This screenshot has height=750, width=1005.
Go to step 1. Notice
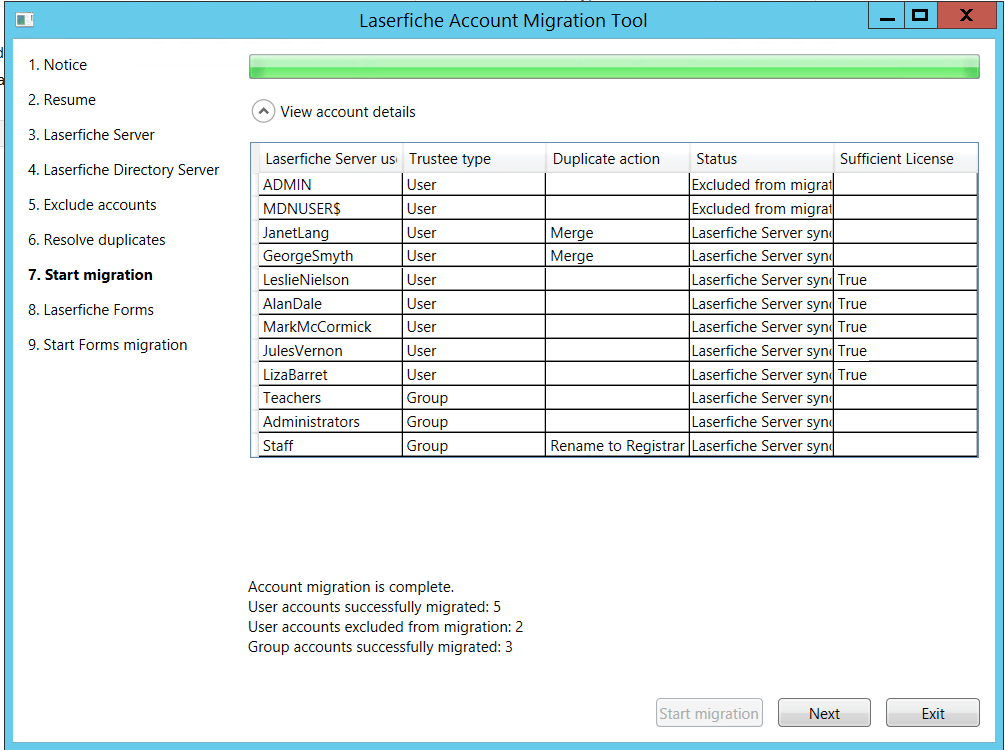coord(57,65)
